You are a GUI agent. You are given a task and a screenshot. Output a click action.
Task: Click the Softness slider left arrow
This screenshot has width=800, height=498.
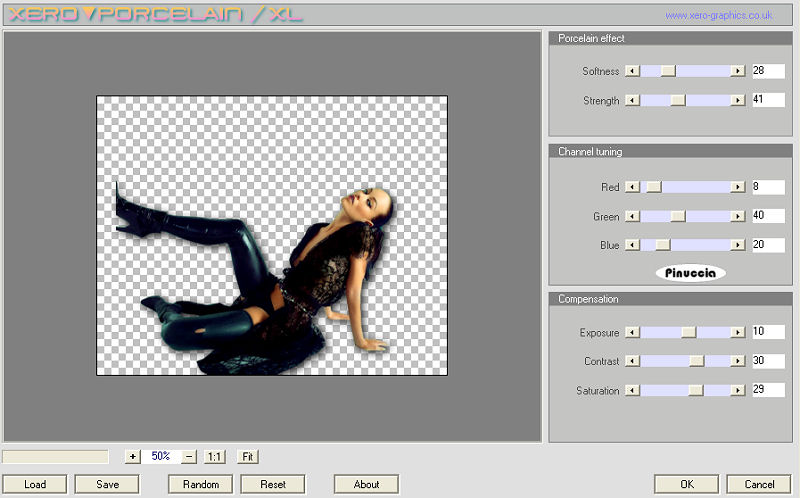click(x=632, y=72)
